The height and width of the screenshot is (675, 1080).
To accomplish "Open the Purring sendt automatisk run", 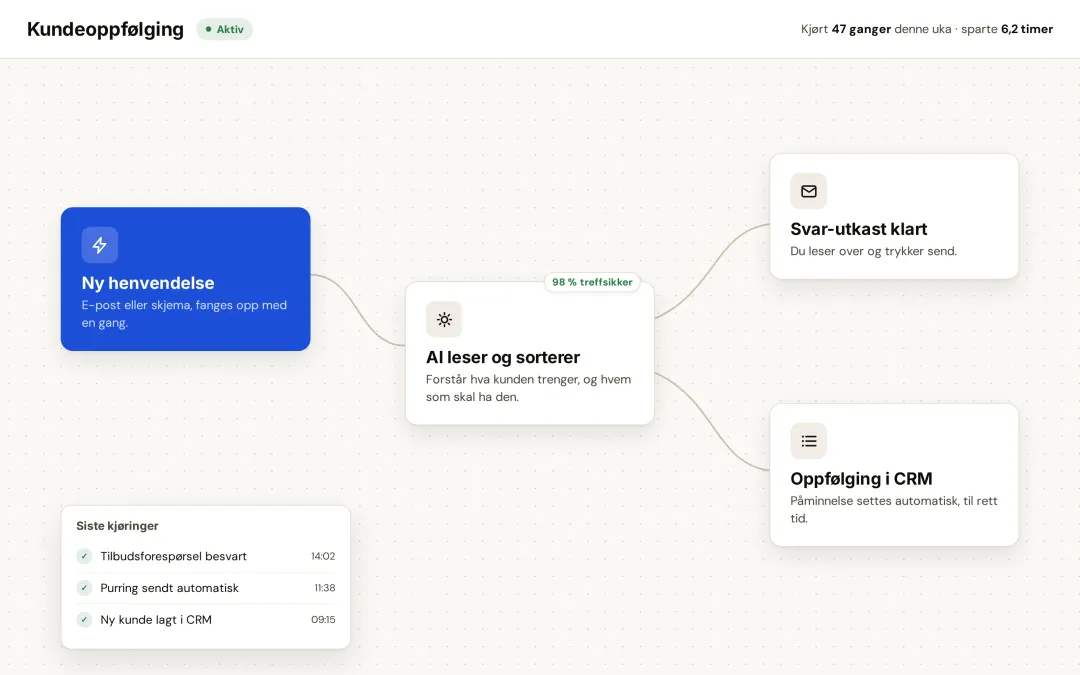I will coord(206,588).
